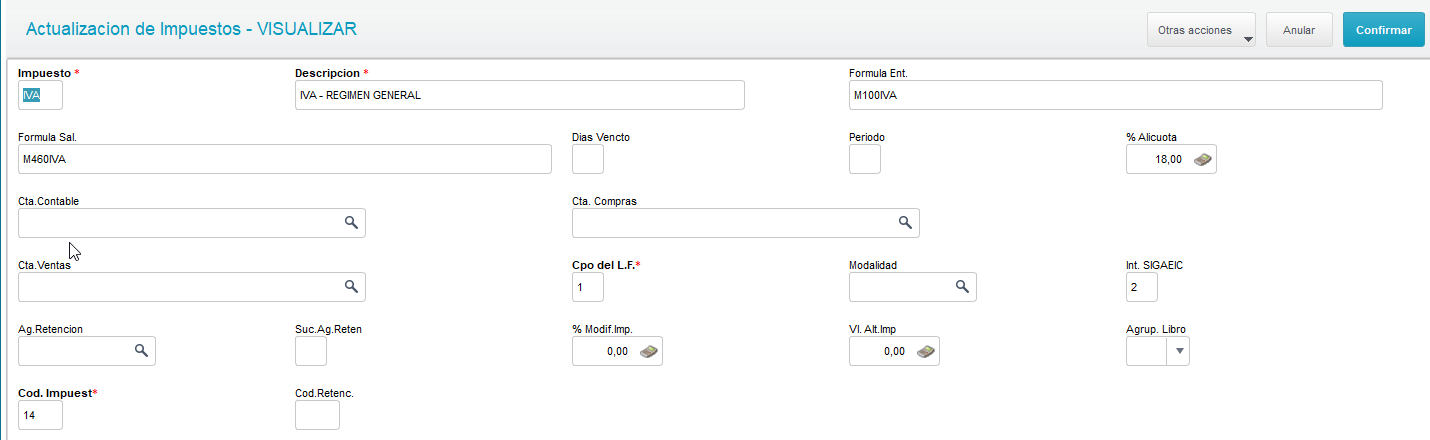The image size is (1430, 440).
Task: Open search lookup for Cta.Ventas
Action: [x=351, y=287]
